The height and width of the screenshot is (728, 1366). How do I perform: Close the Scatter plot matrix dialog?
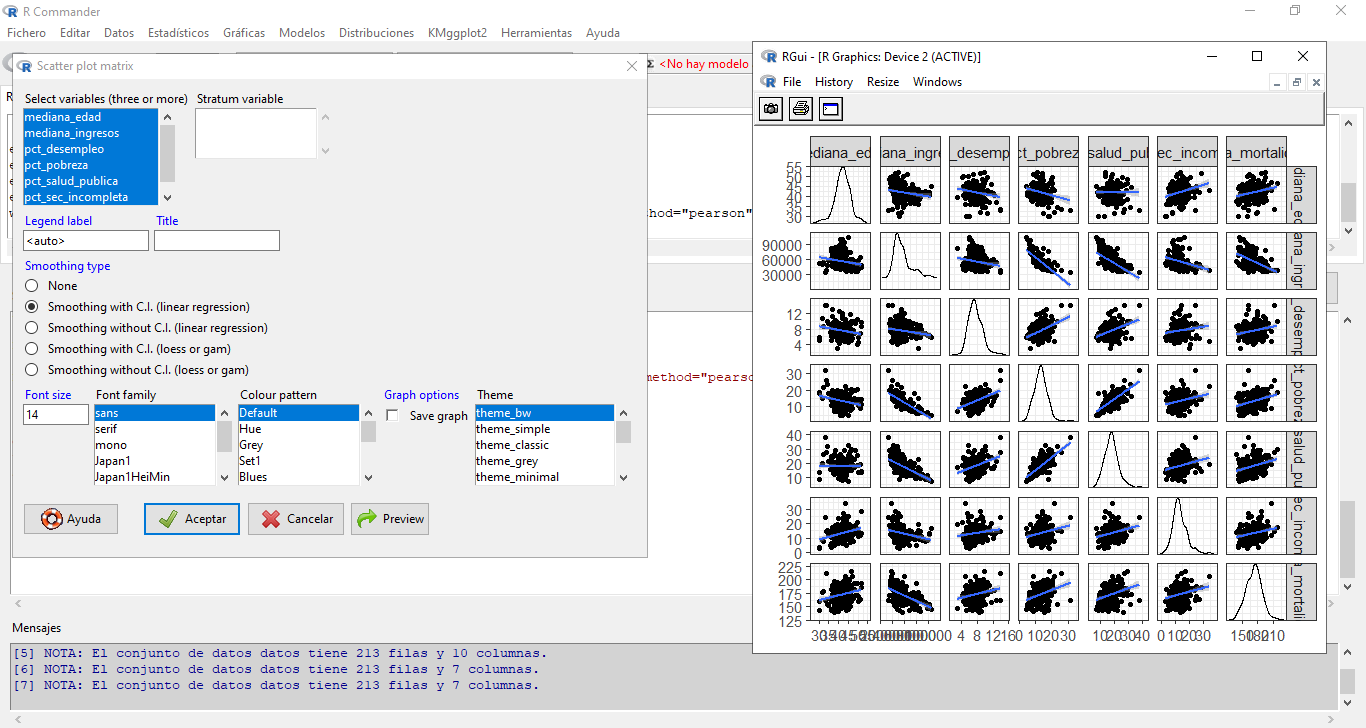click(631, 66)
